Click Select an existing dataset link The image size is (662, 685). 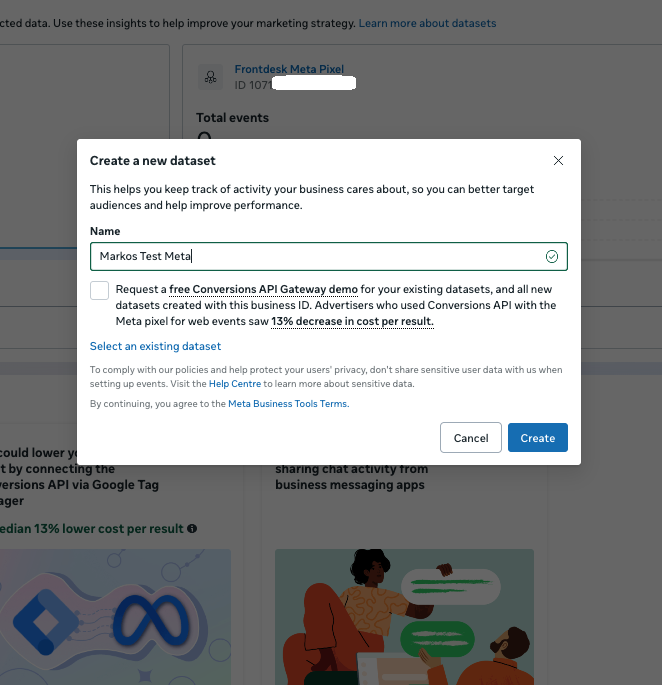[155, 346]
